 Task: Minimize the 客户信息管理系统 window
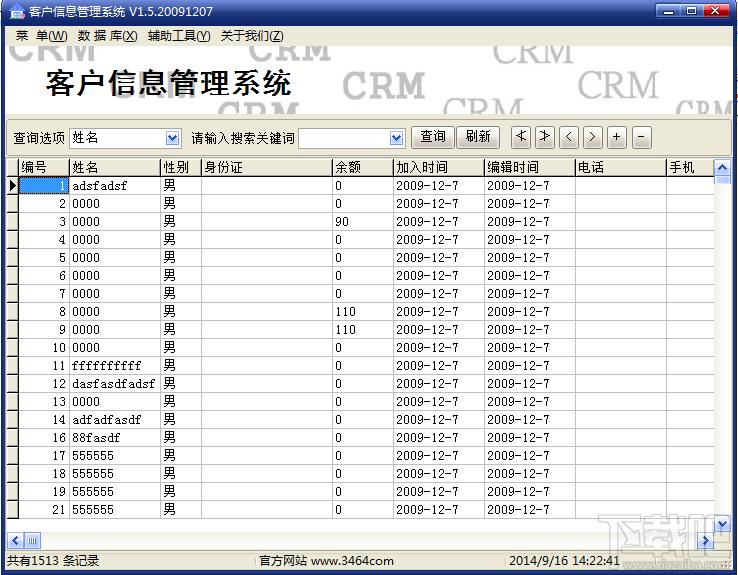668,11
